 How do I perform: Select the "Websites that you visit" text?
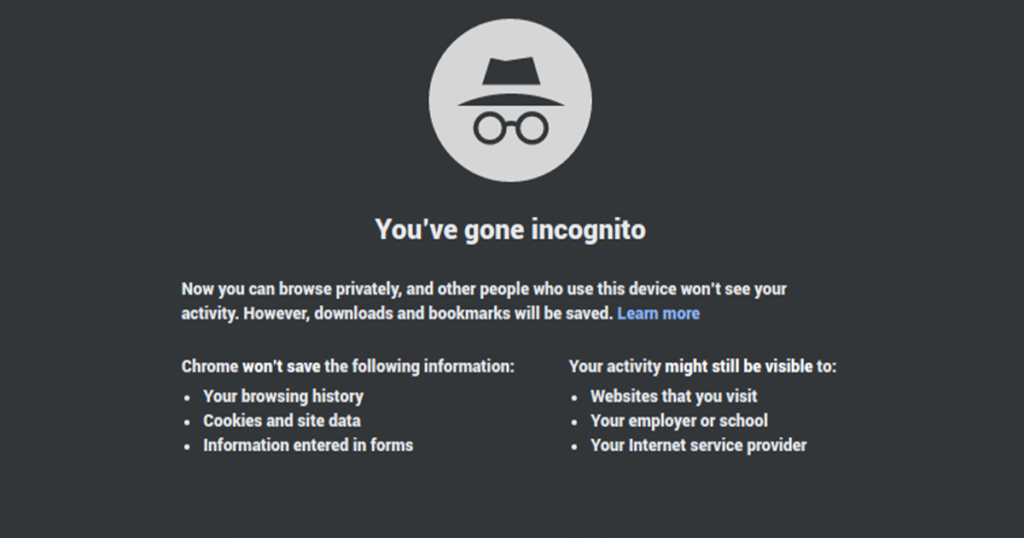point(674,396)
